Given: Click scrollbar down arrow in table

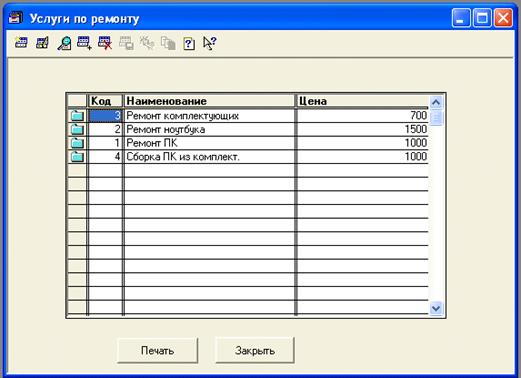Looking at the screenshot, I should click(x=436, y=308).
